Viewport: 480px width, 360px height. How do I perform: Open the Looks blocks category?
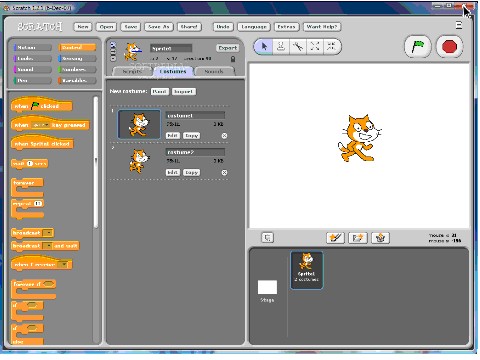coord(32,59)
